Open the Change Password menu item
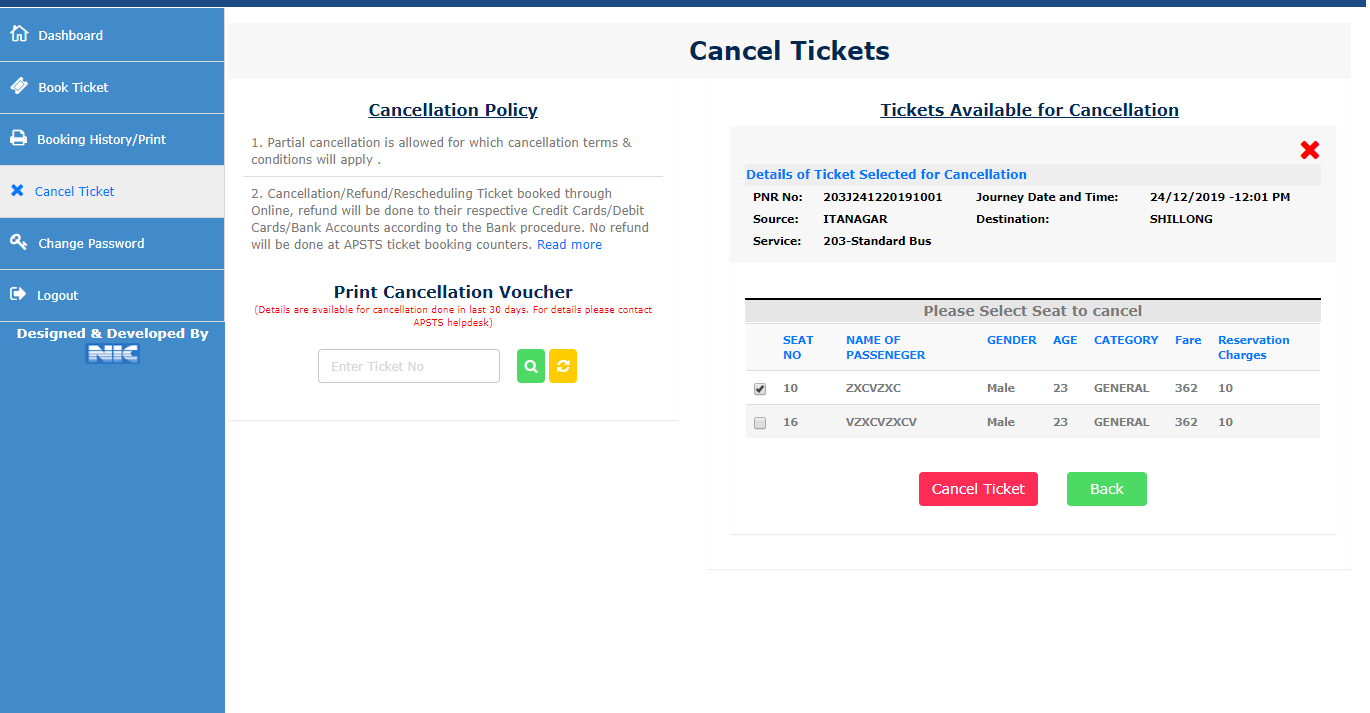 91,243
